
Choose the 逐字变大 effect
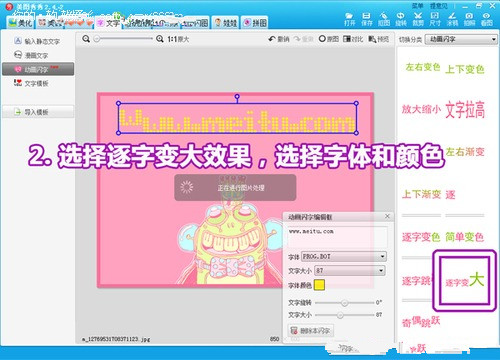[465, 280]
